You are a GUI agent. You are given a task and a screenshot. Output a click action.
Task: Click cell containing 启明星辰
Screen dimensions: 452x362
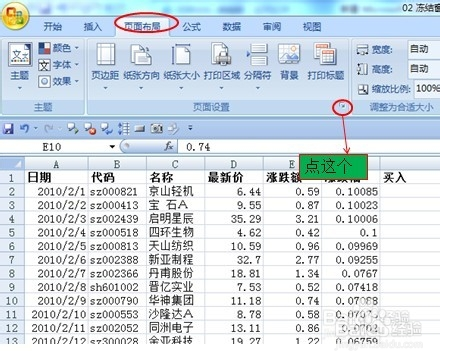point(175,219)
